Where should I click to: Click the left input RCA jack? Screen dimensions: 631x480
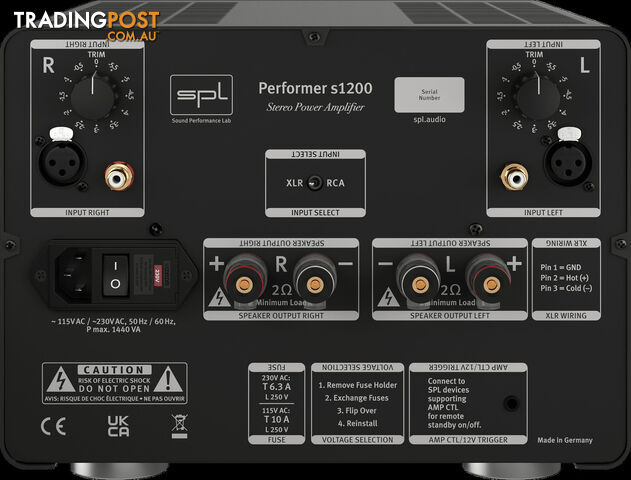coord(514,176)
